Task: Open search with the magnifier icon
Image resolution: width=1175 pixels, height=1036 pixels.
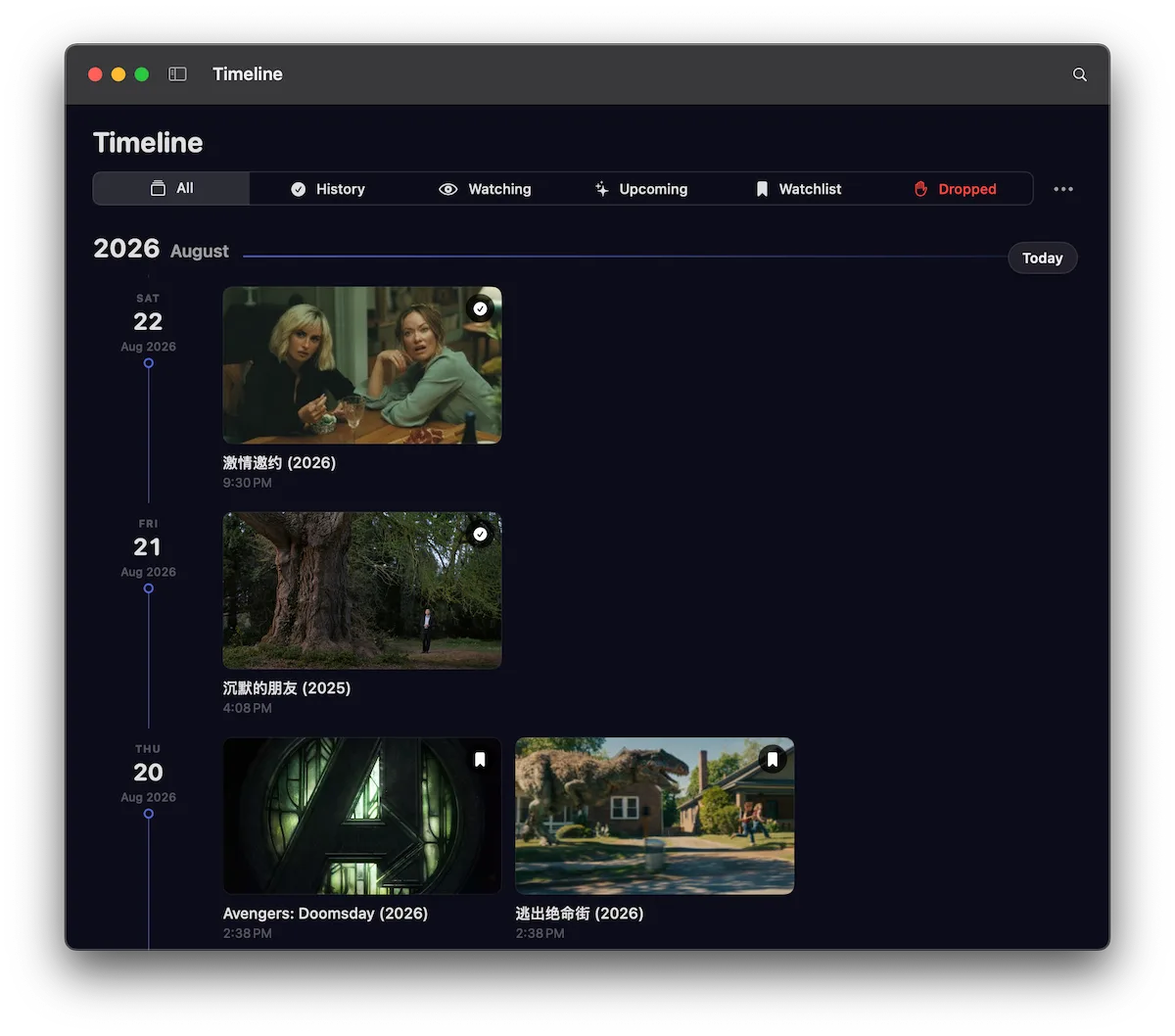Action: 1079,74
